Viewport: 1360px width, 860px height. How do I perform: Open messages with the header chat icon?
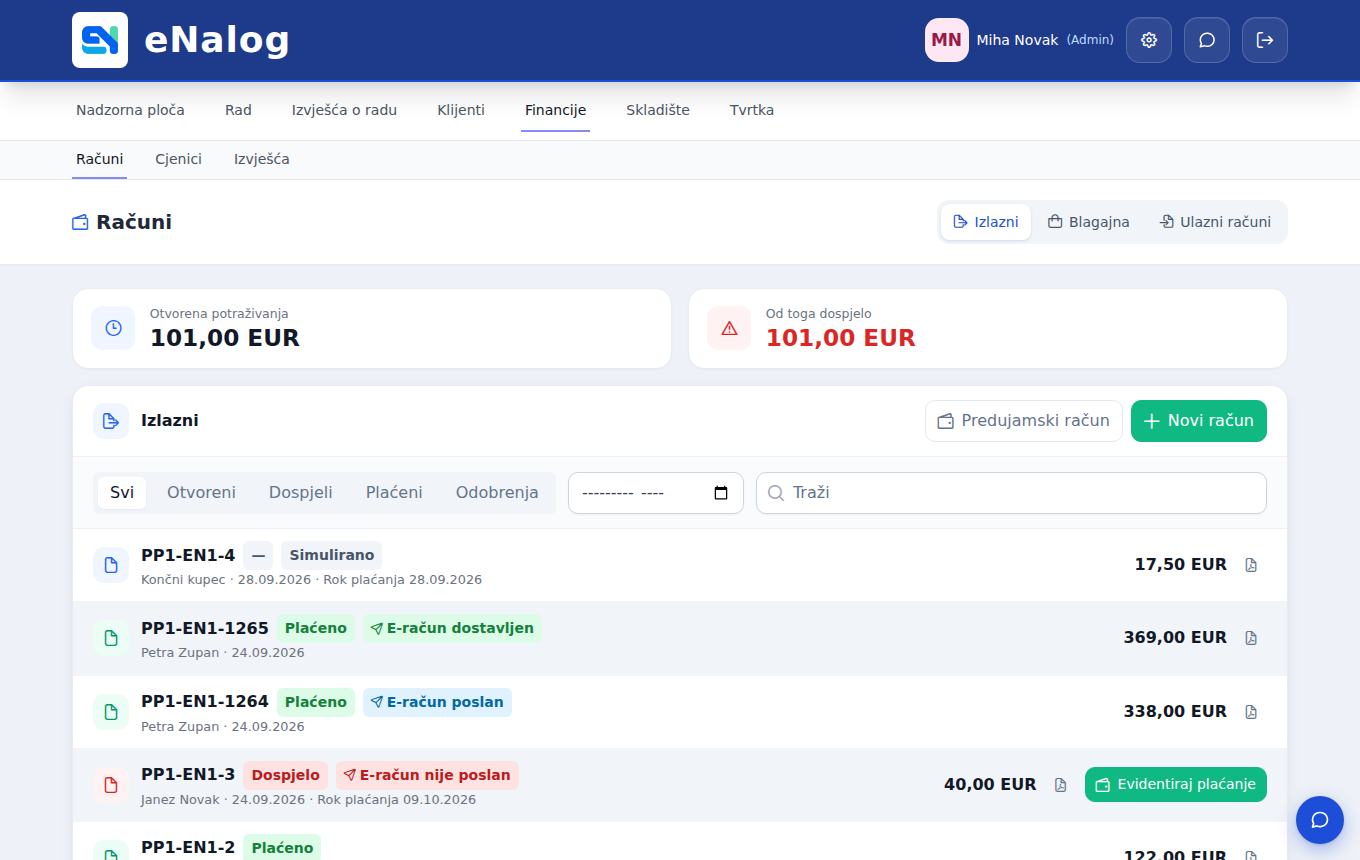pos(1207,40)
